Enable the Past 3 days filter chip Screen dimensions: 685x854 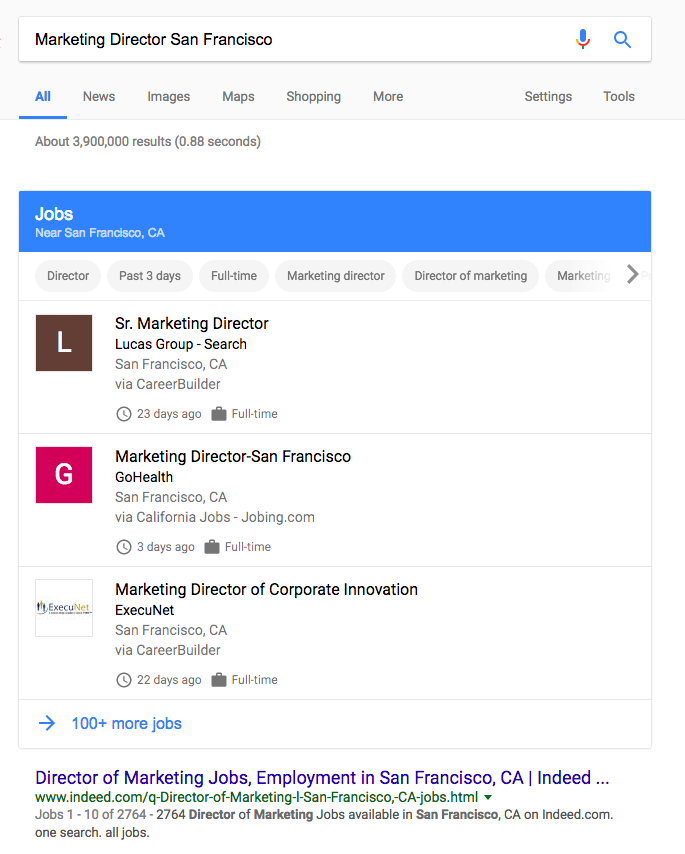(x=150, y=276)
